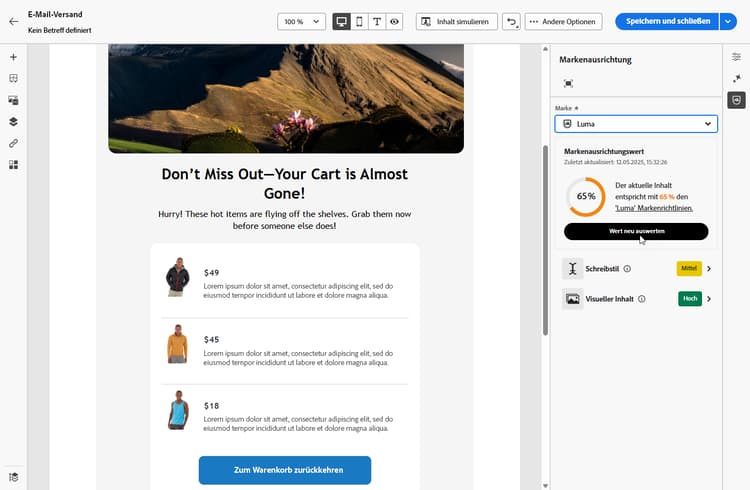Viewport: 750px width, 490px height.
Task: Select the $45 orange hoodie image
Action: tap(177, 344)
